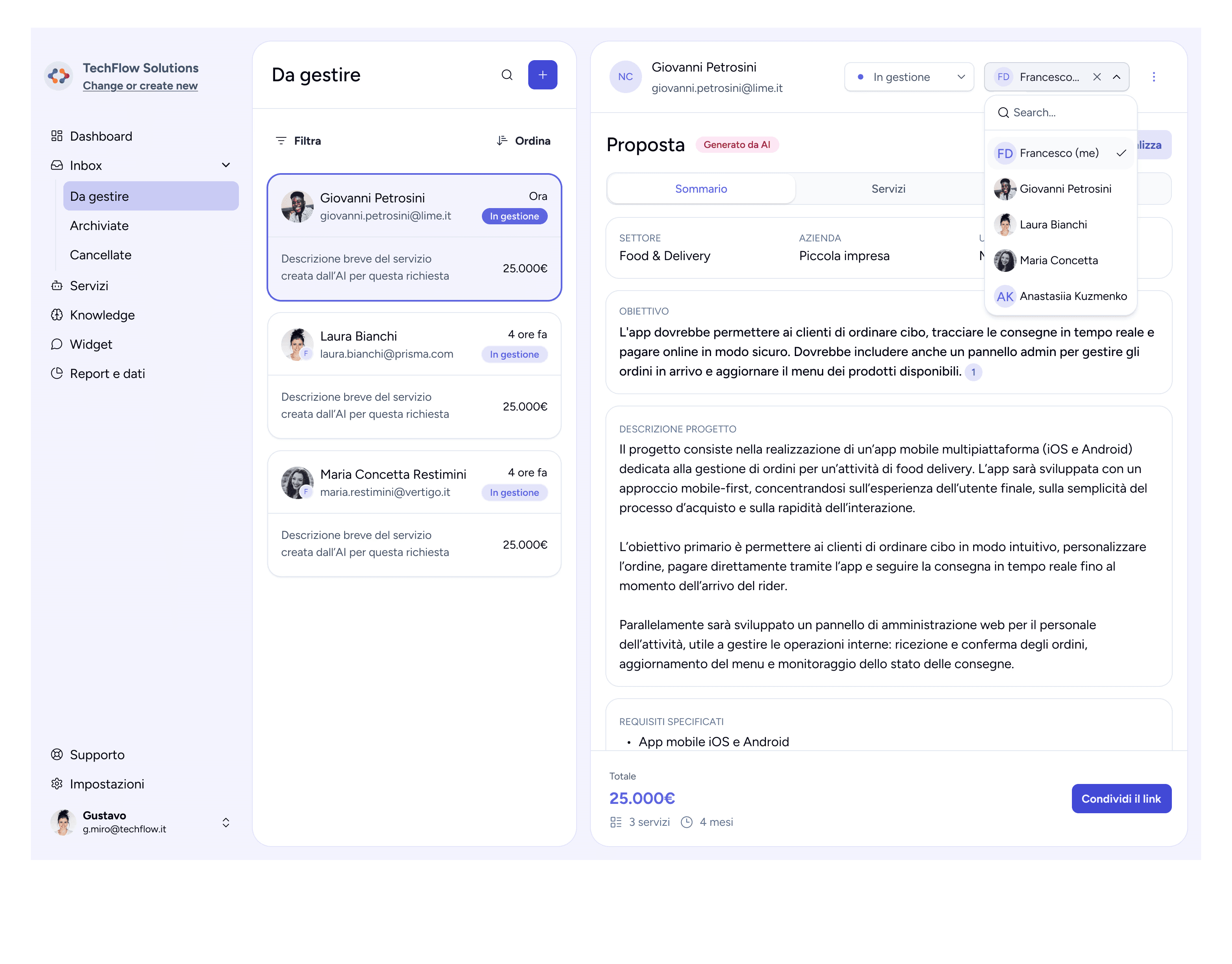Click the blue plus button to add new
The width and height of the screenshot is (1232, 964).
click(542, 75)
